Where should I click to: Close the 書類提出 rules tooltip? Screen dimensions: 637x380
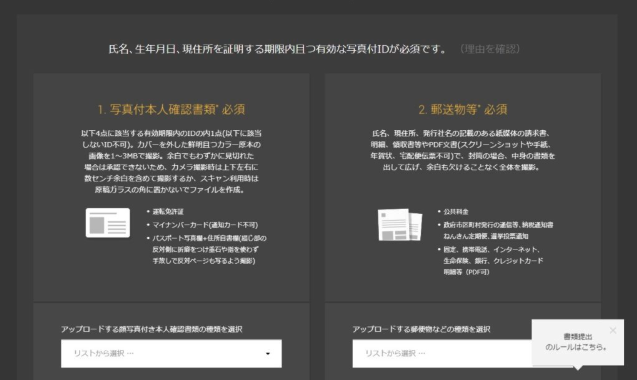point(613,330)
